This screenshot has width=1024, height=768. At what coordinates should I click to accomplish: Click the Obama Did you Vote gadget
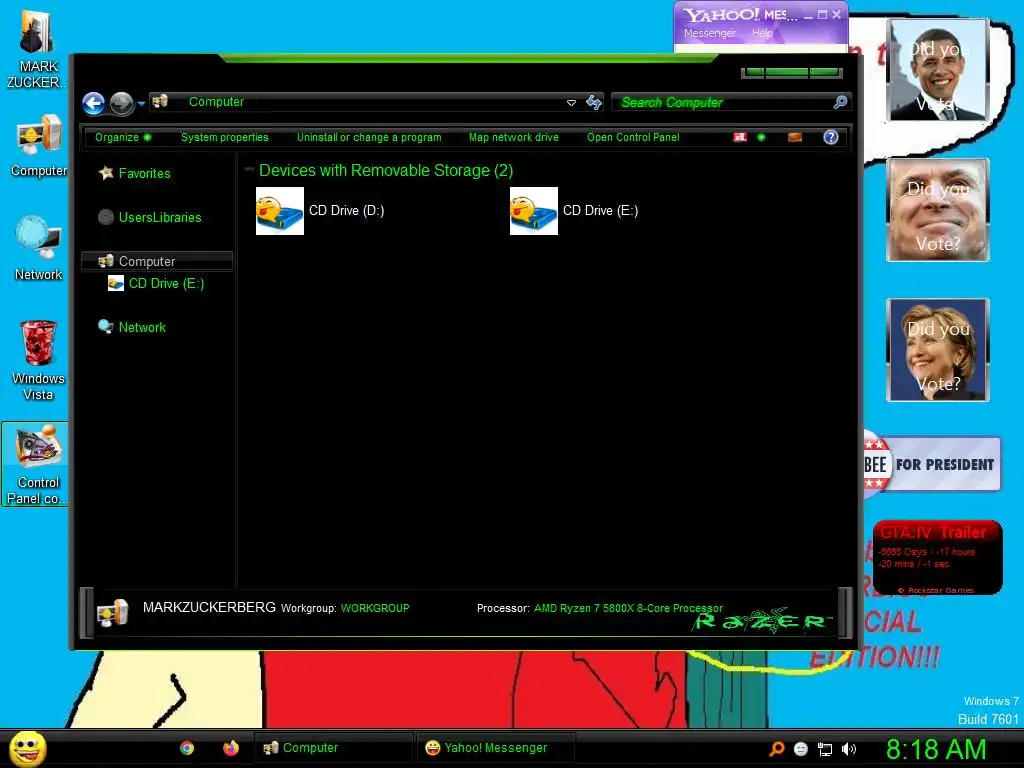[x=938, y=70]
